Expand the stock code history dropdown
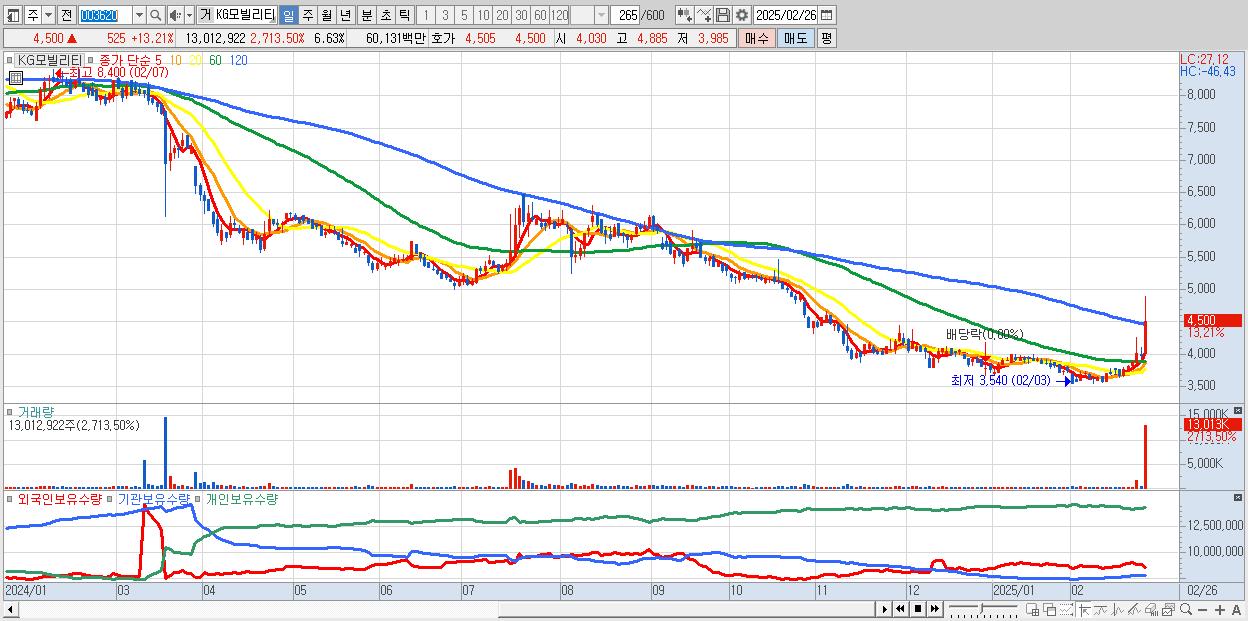Screen dimensions: 1248x621 point(139,15)
